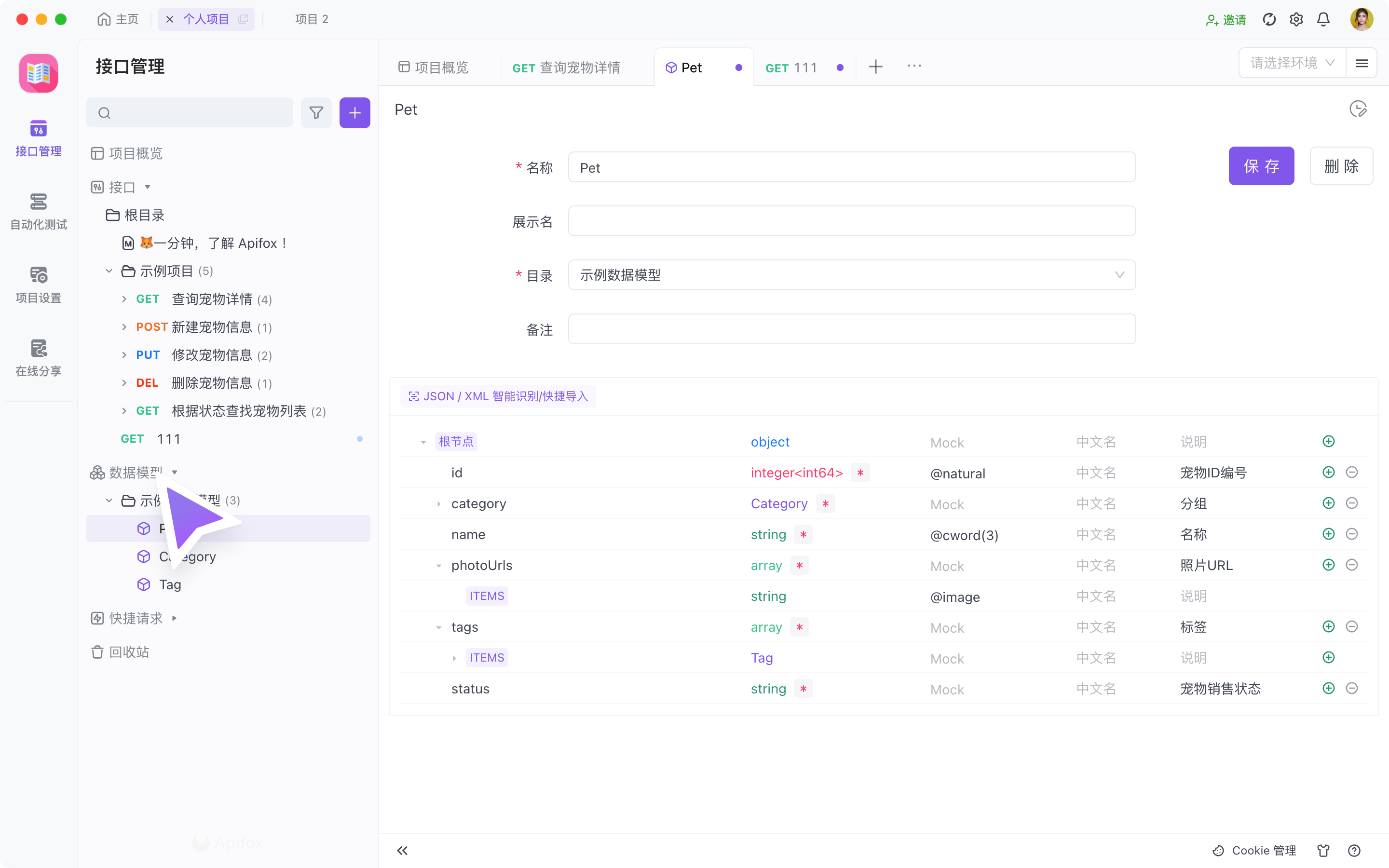Switch to the GET 查询宠物详情 tab

point(566,68)
